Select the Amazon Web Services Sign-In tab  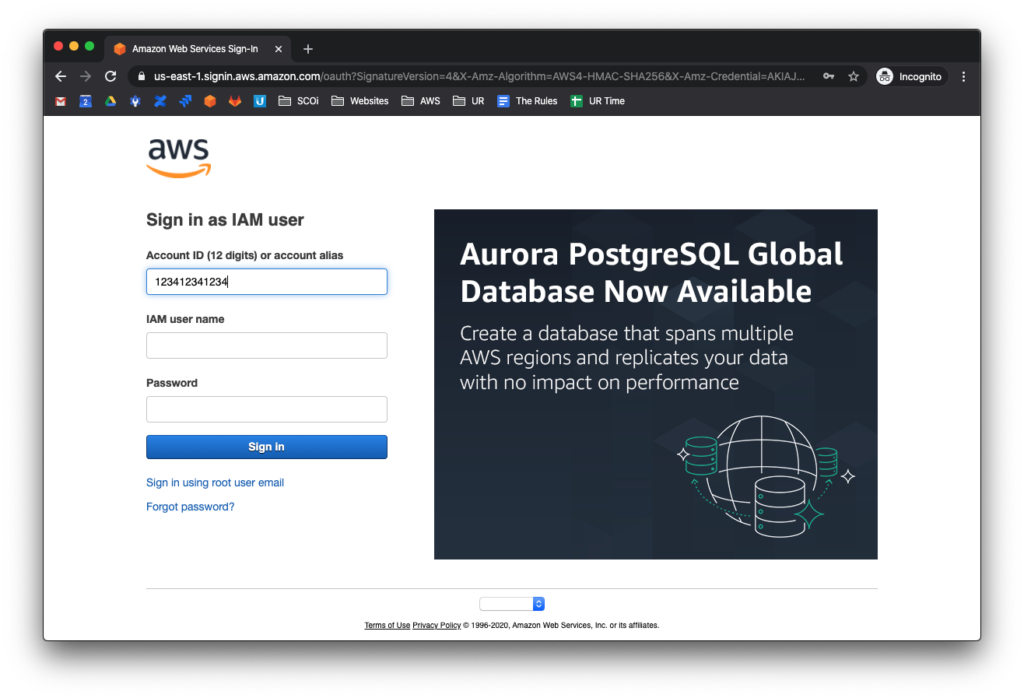pyautogui.click(x=195, y=49)
